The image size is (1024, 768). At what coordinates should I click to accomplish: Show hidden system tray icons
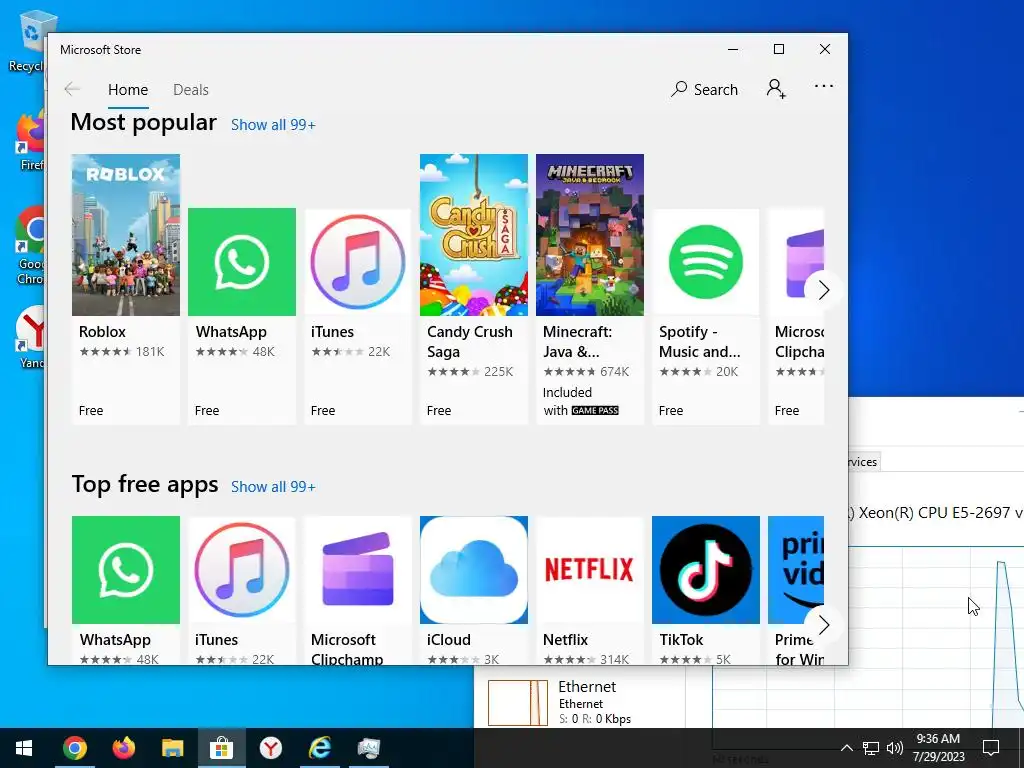(846, 748)
